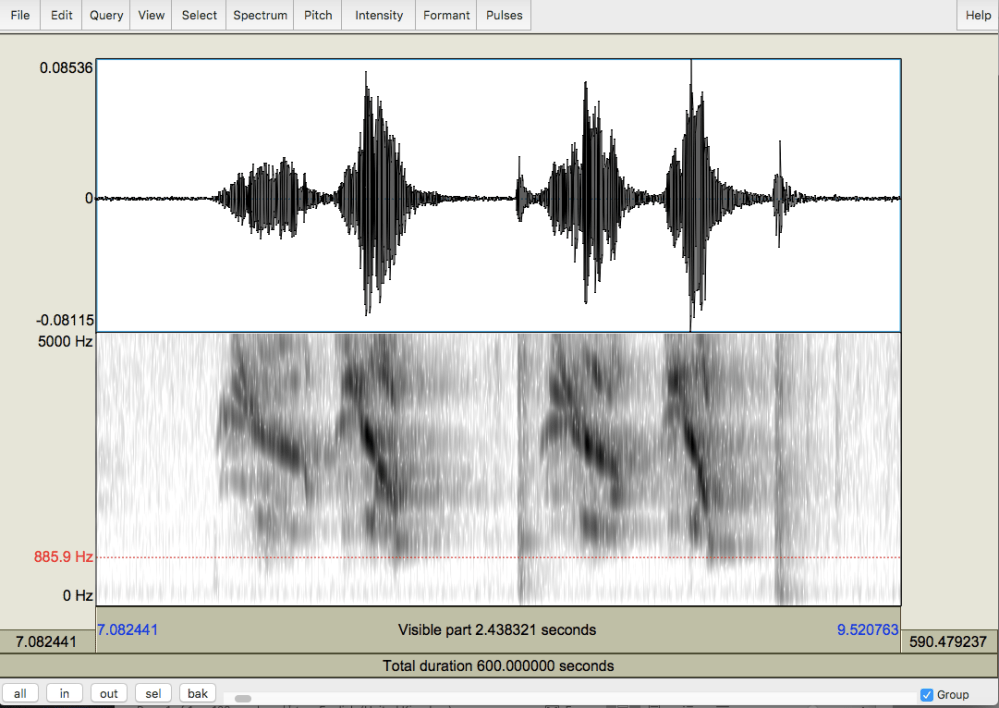The image size is (999, 708).
Task: Open the Spectrum menu
Action: pyautogui.click(x=260, y=15)
